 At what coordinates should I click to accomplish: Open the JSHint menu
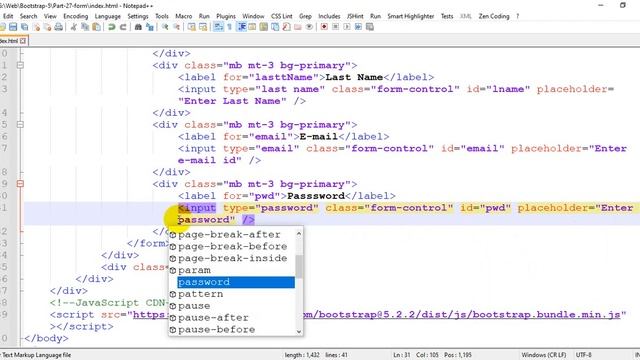(355, 16)
